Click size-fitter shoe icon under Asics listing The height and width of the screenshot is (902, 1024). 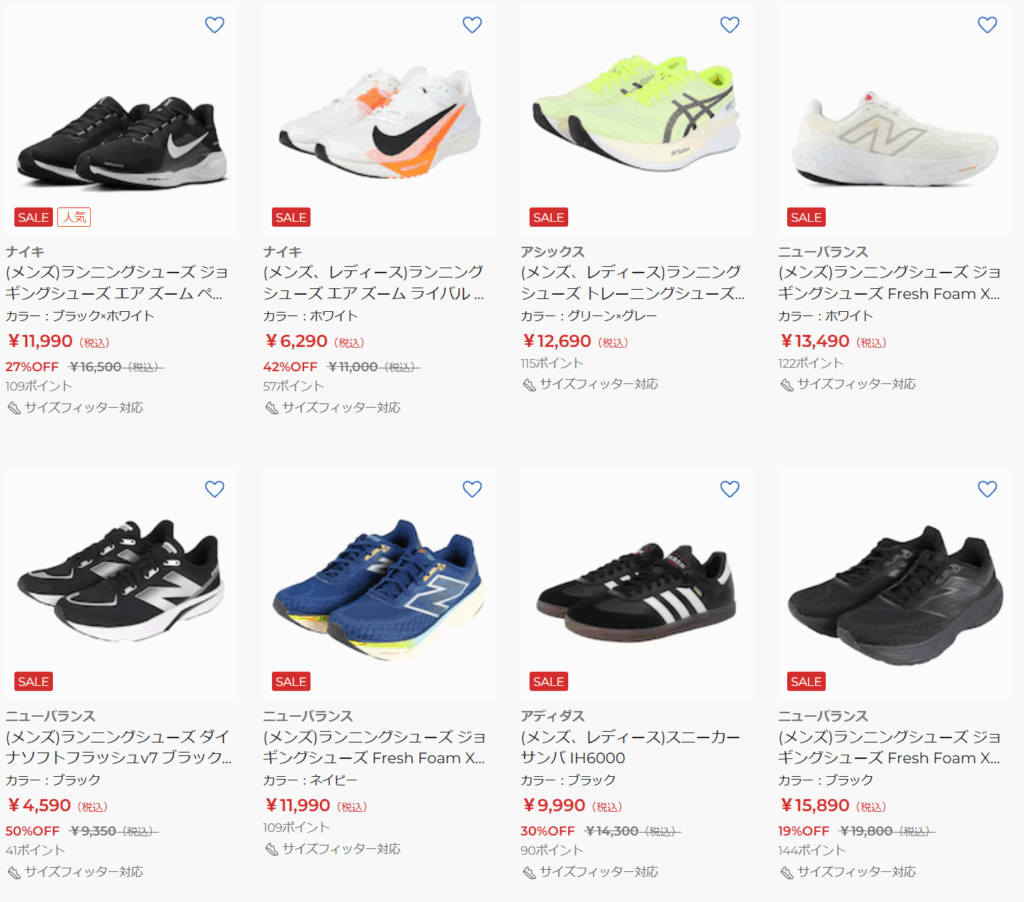click(x=529, y=385)
